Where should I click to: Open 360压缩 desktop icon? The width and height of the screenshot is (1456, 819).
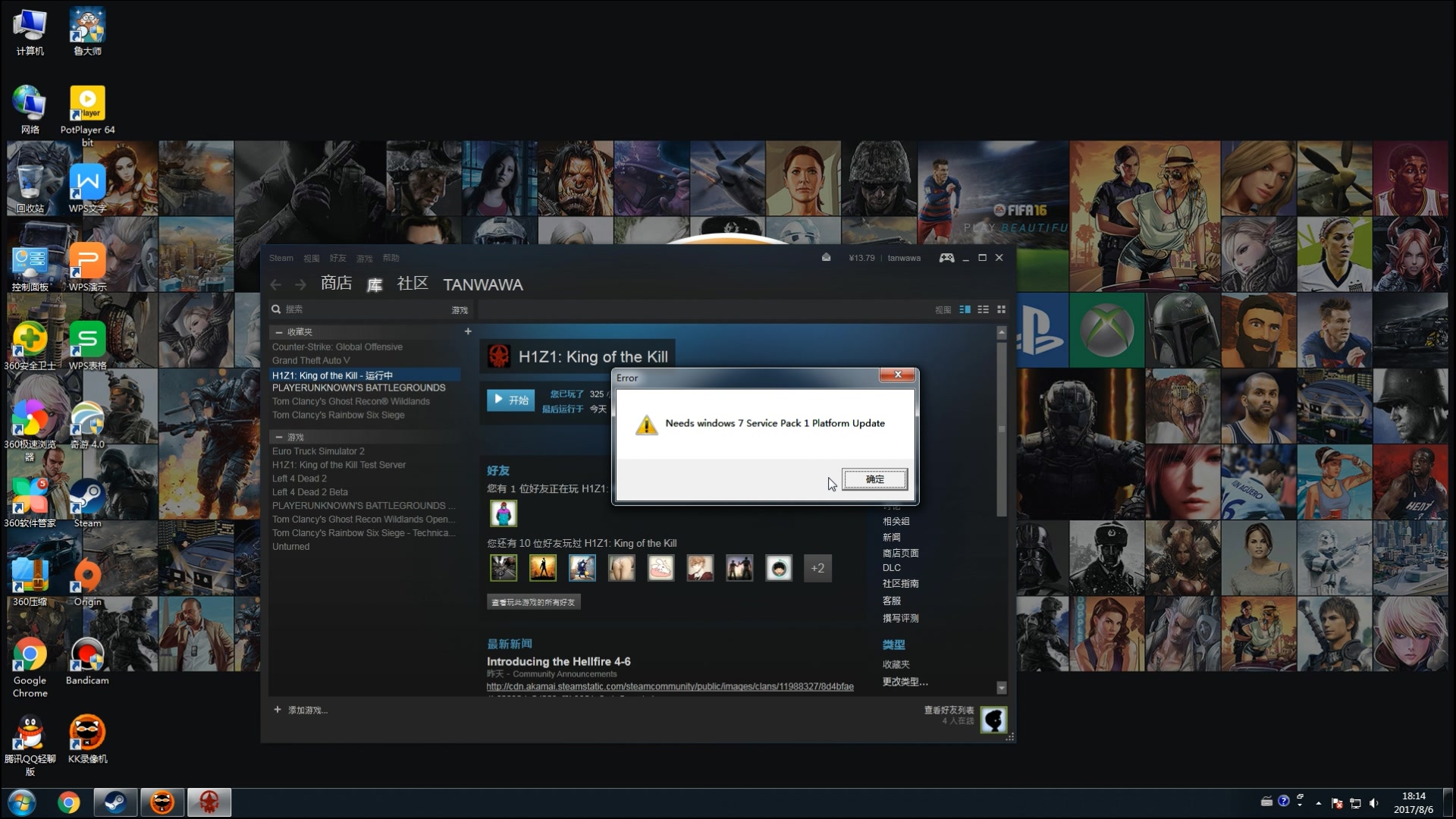[x=30, y=582]
